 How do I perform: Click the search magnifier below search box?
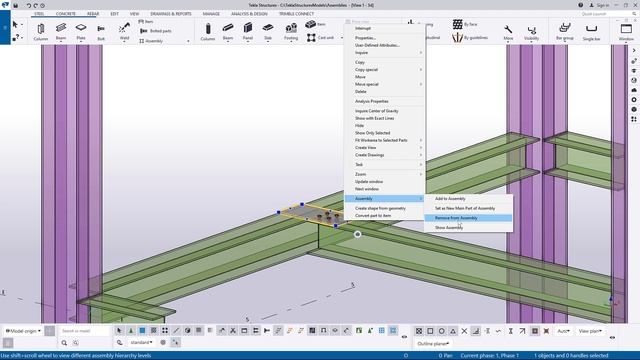click(x=64, y=343)
